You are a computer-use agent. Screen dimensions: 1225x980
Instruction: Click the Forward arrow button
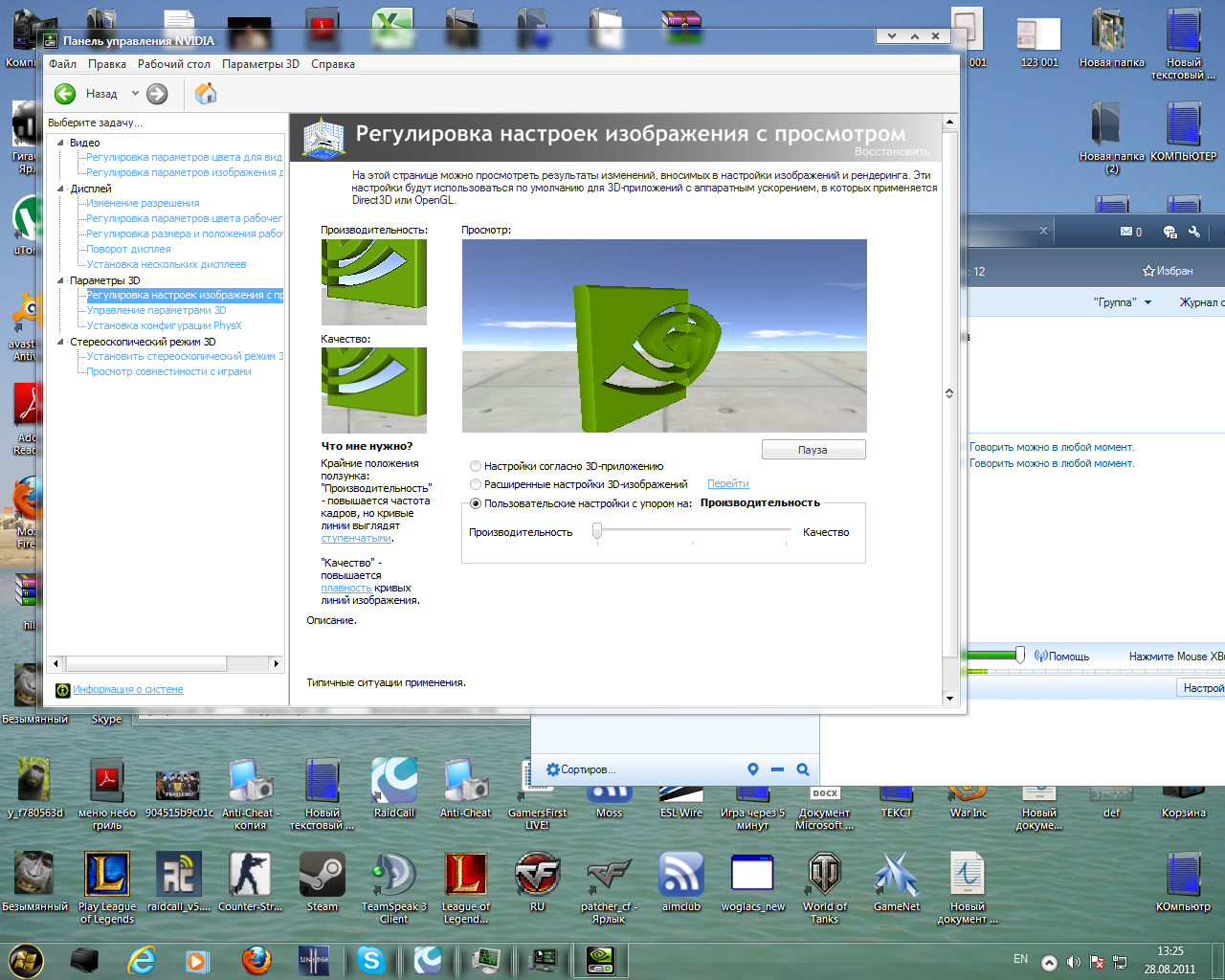(x=157, y=94)
